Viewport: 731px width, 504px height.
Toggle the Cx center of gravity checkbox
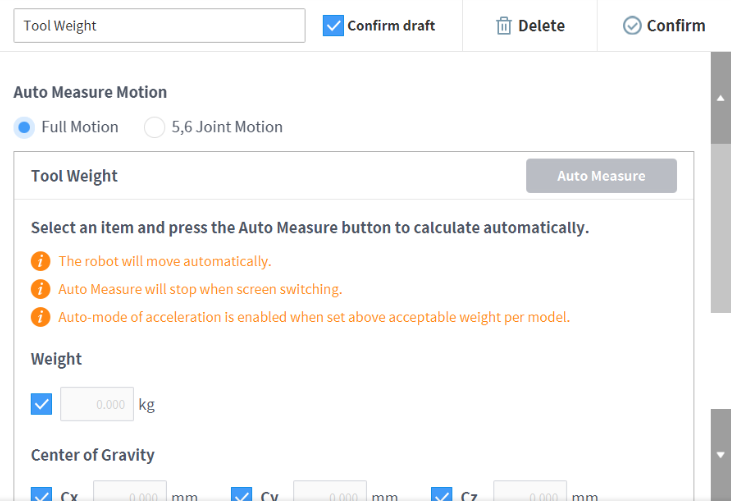coord(42,495)
